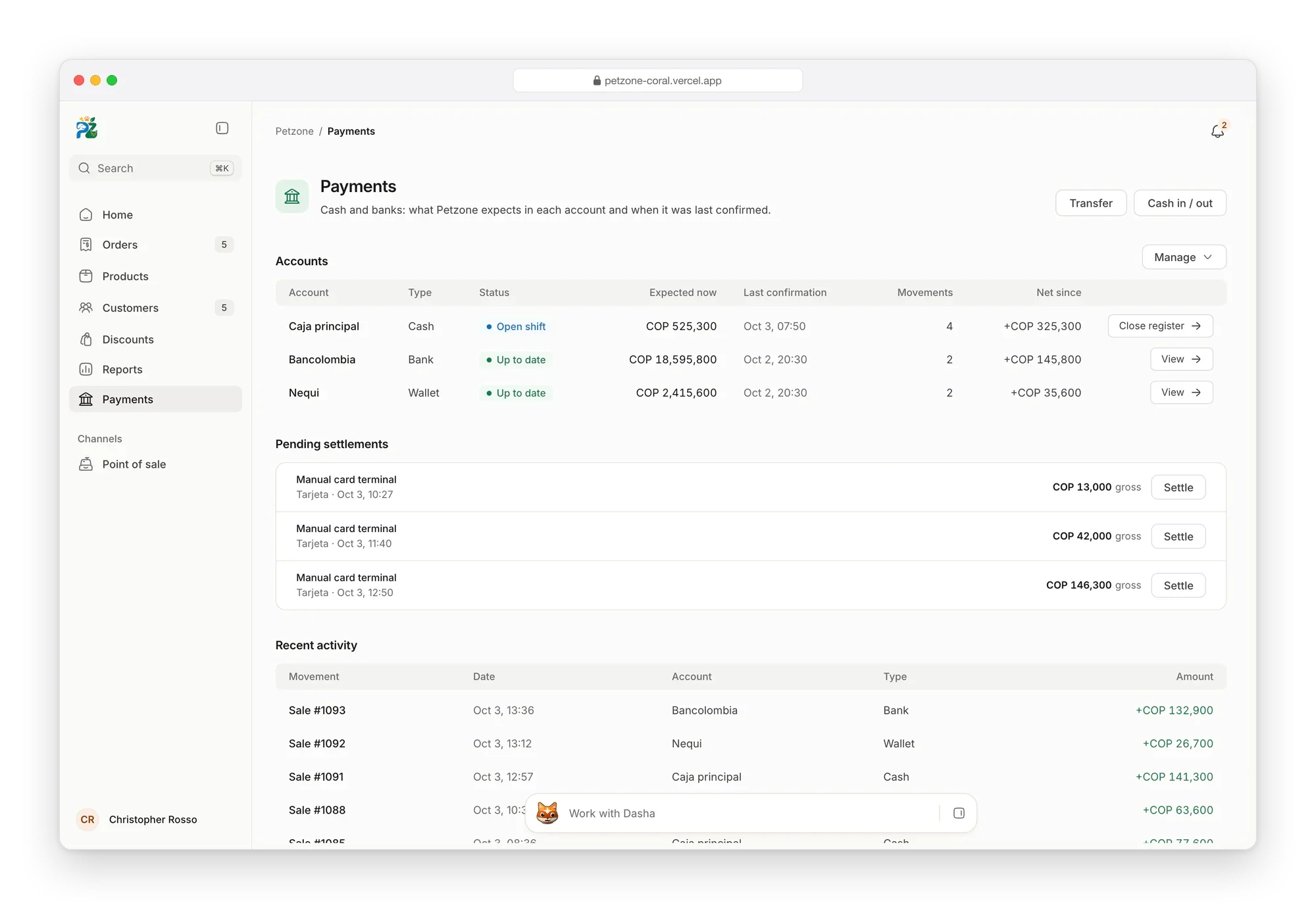Expand the Dasha panel icon

pos(959,813)
